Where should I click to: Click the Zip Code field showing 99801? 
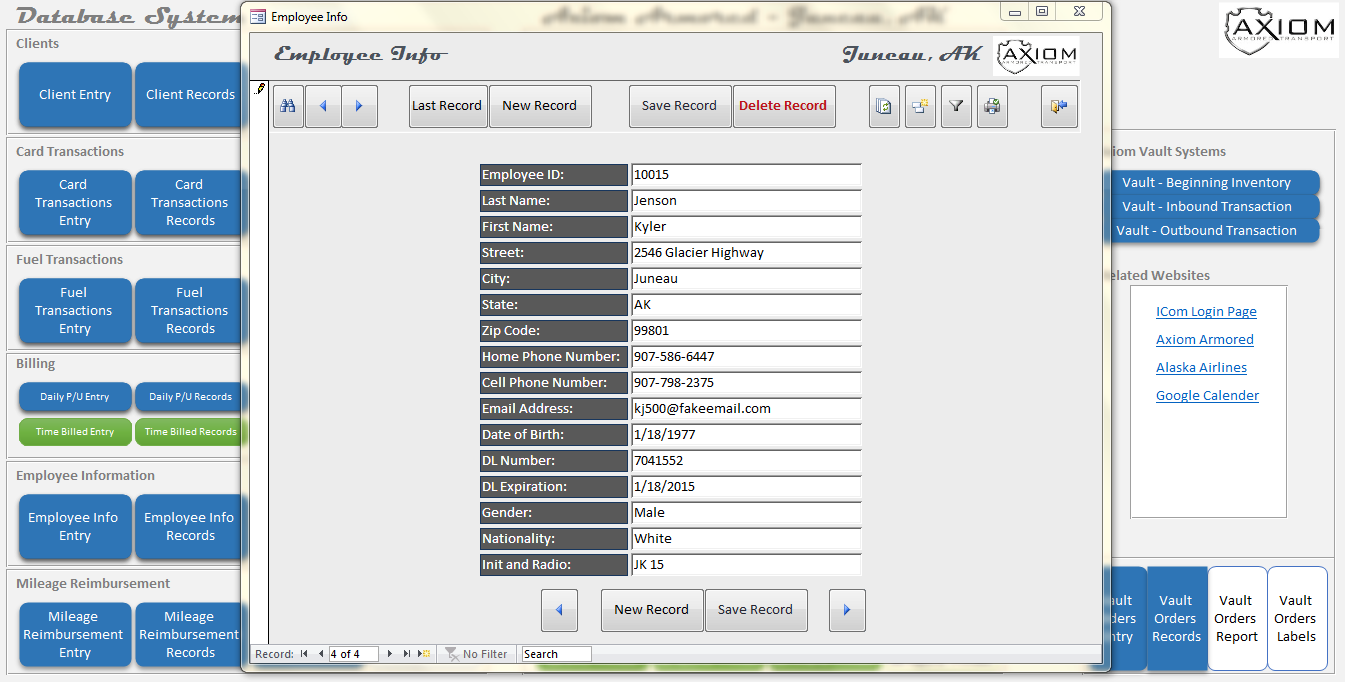[746, 331]
